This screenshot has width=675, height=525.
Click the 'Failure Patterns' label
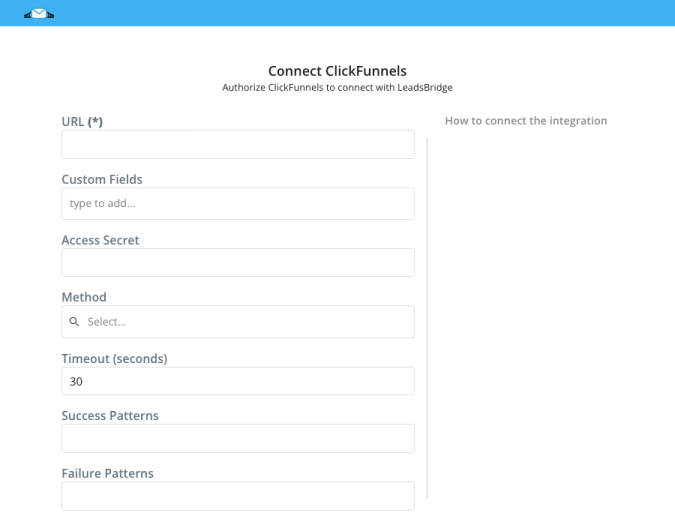pos(108,473)
